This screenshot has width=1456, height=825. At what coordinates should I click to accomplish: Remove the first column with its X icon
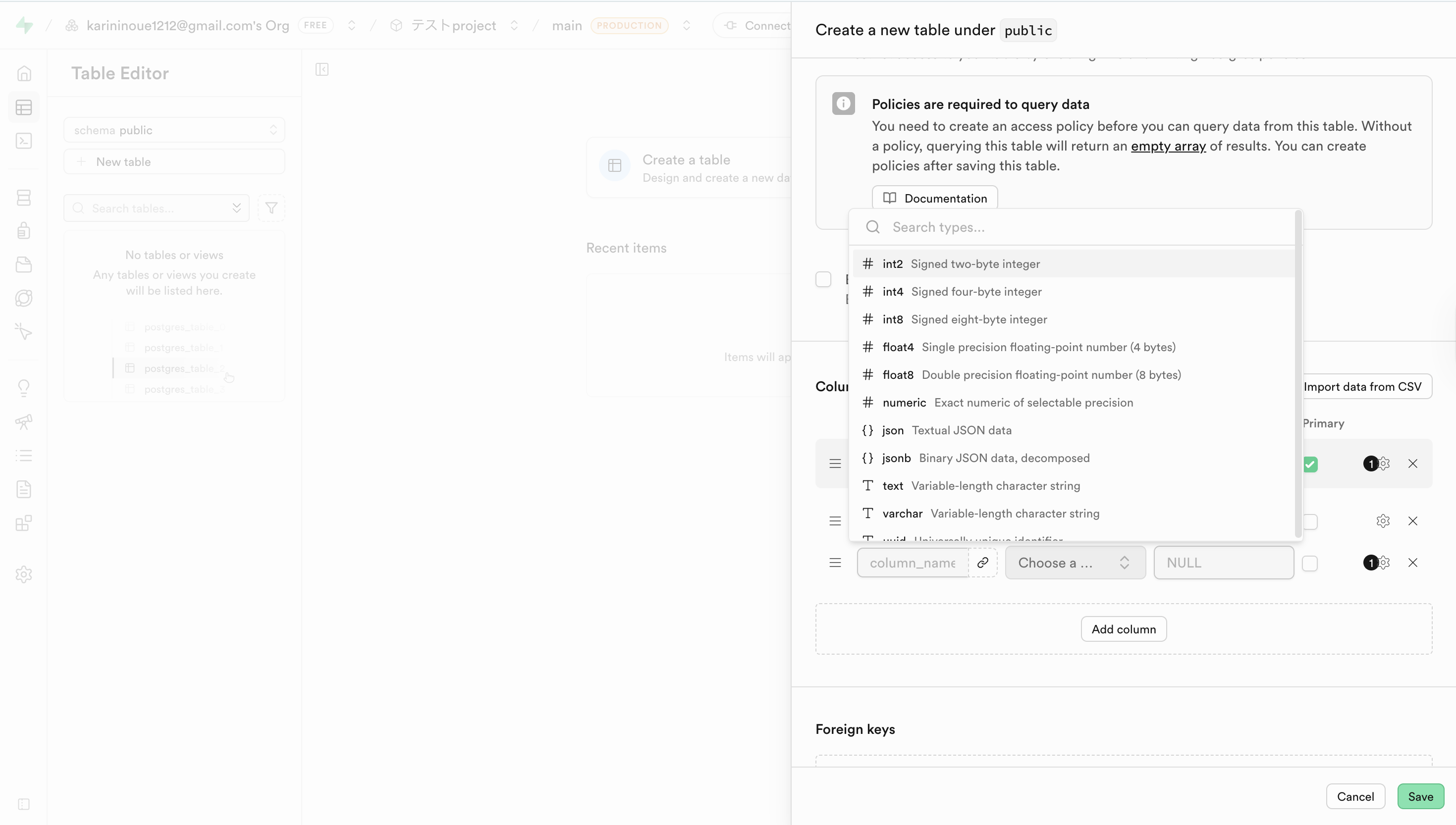1413,464
